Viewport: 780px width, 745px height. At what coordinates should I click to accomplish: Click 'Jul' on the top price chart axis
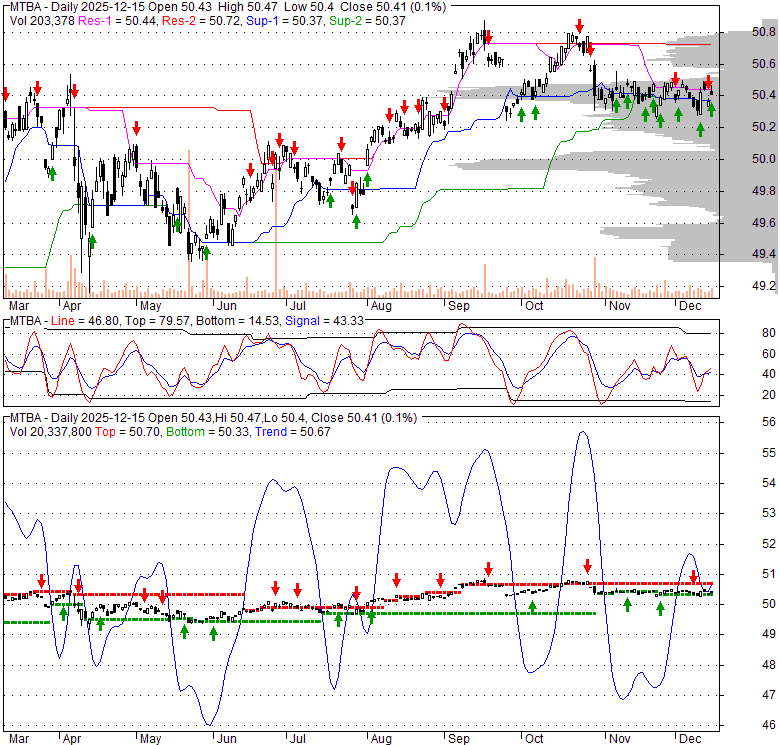[x=297, y=306]
